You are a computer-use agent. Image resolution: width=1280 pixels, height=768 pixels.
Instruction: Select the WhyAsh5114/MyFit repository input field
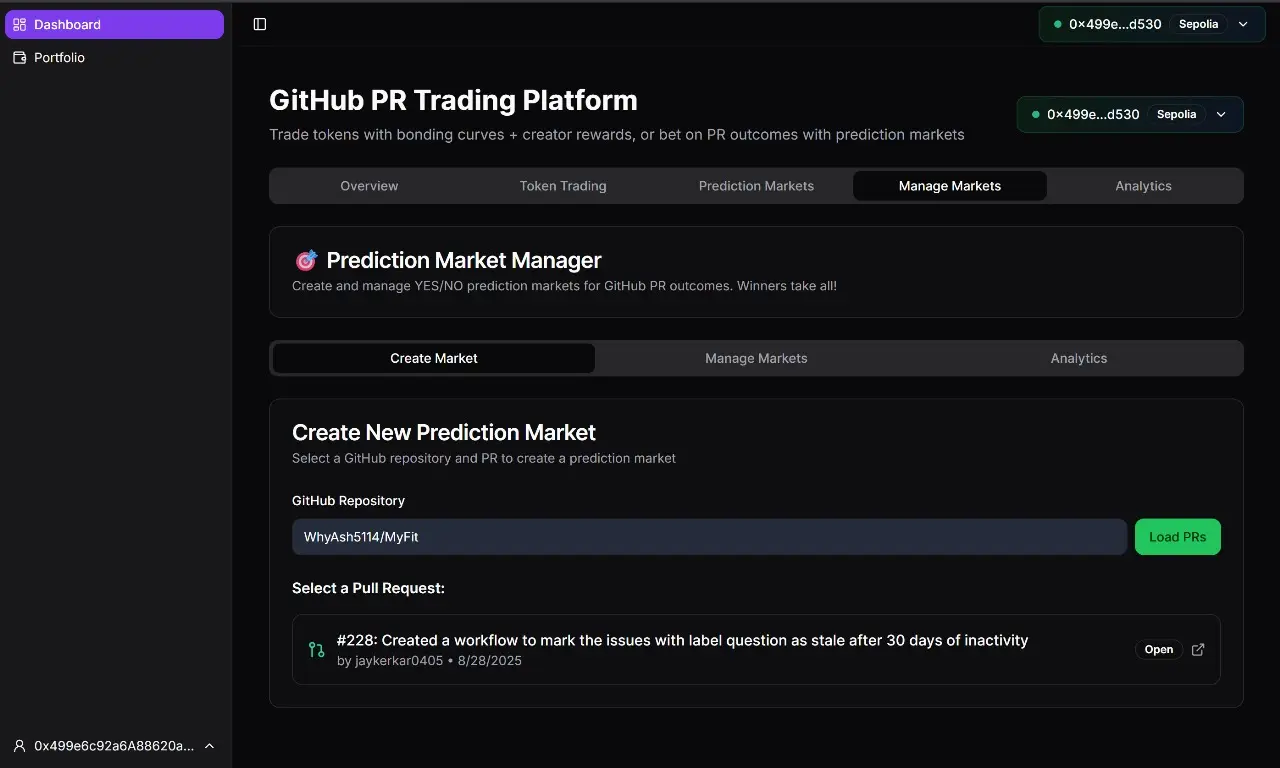click(710, 536)
